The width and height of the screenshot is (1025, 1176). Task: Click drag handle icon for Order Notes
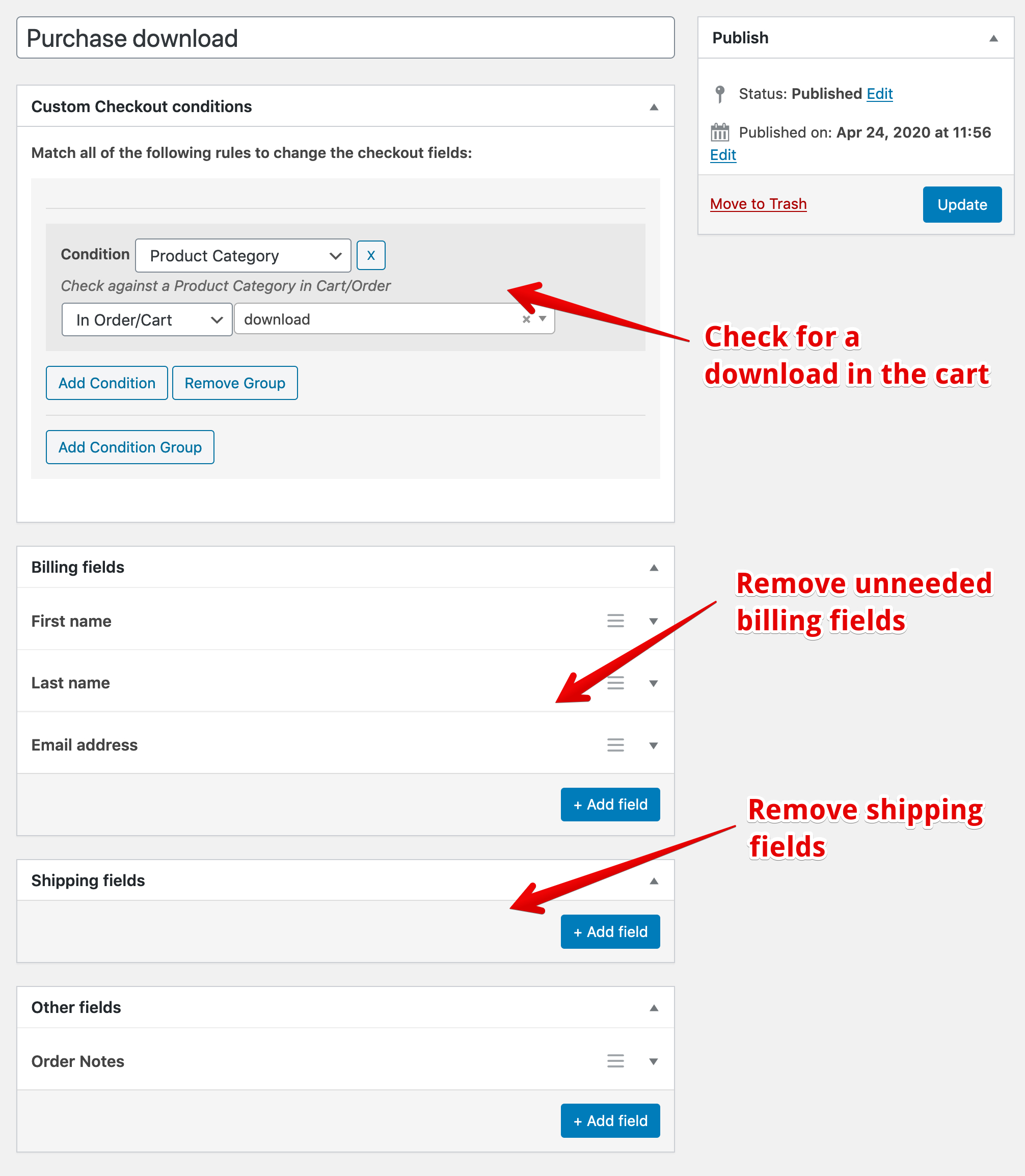click(x=615, y=1061)
